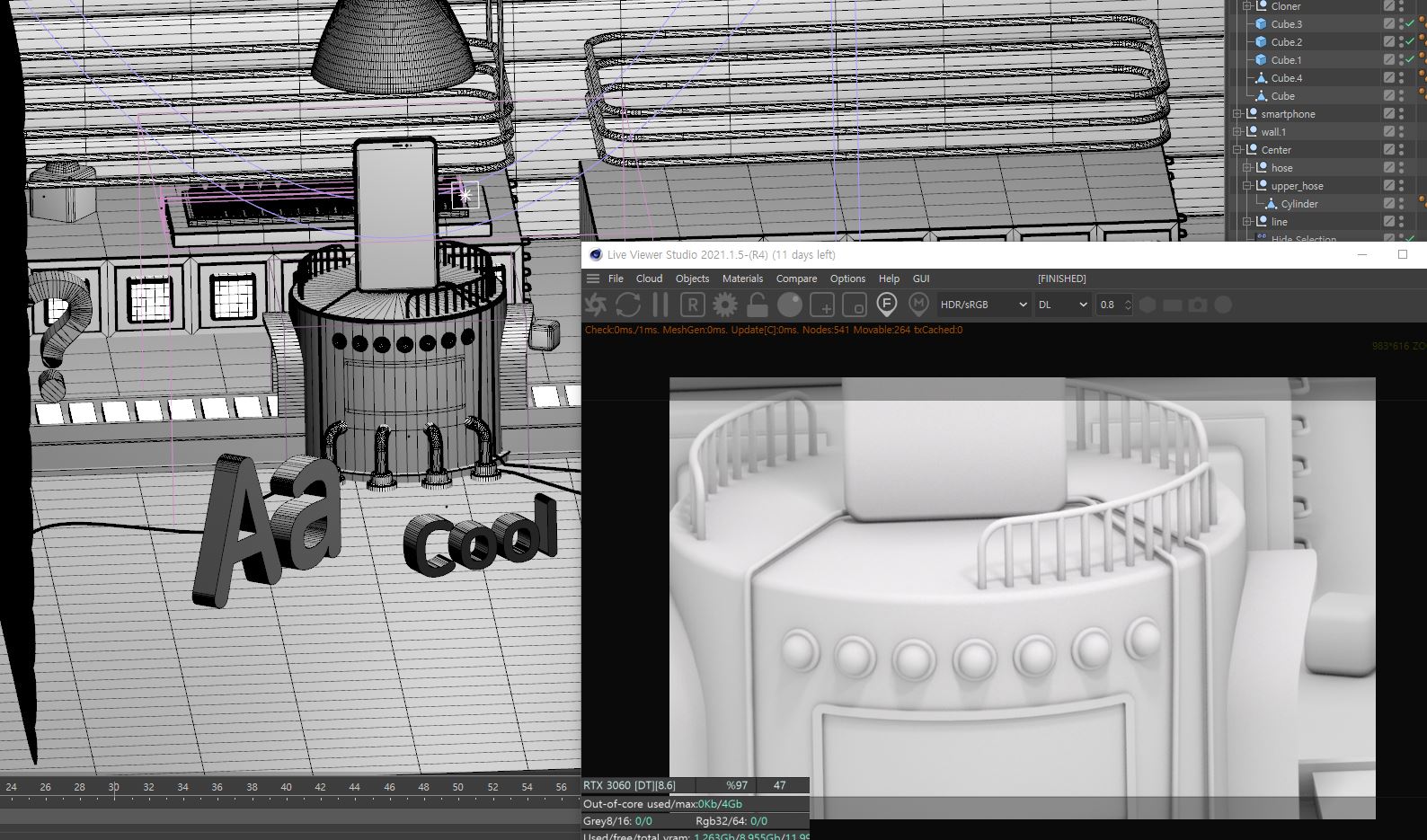Click the smartphone null object icon
This screenshot has height=840, width=1427.
[x=1251, y=114]
